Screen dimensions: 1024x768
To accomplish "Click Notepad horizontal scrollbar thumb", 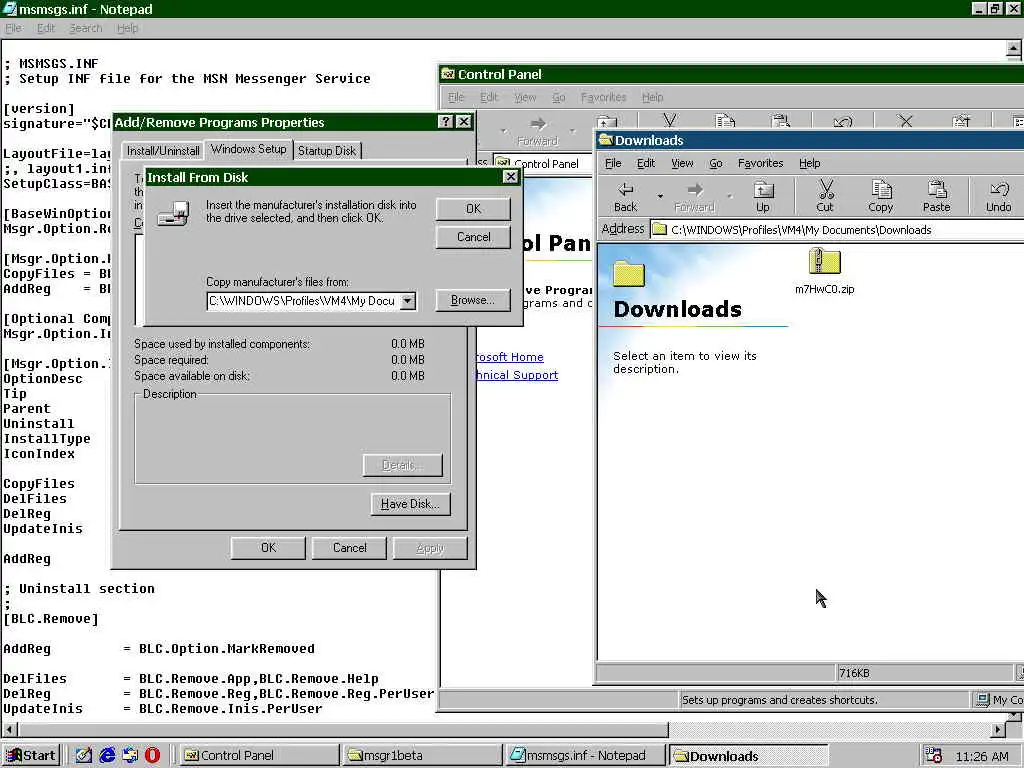I will pos(342,729).
